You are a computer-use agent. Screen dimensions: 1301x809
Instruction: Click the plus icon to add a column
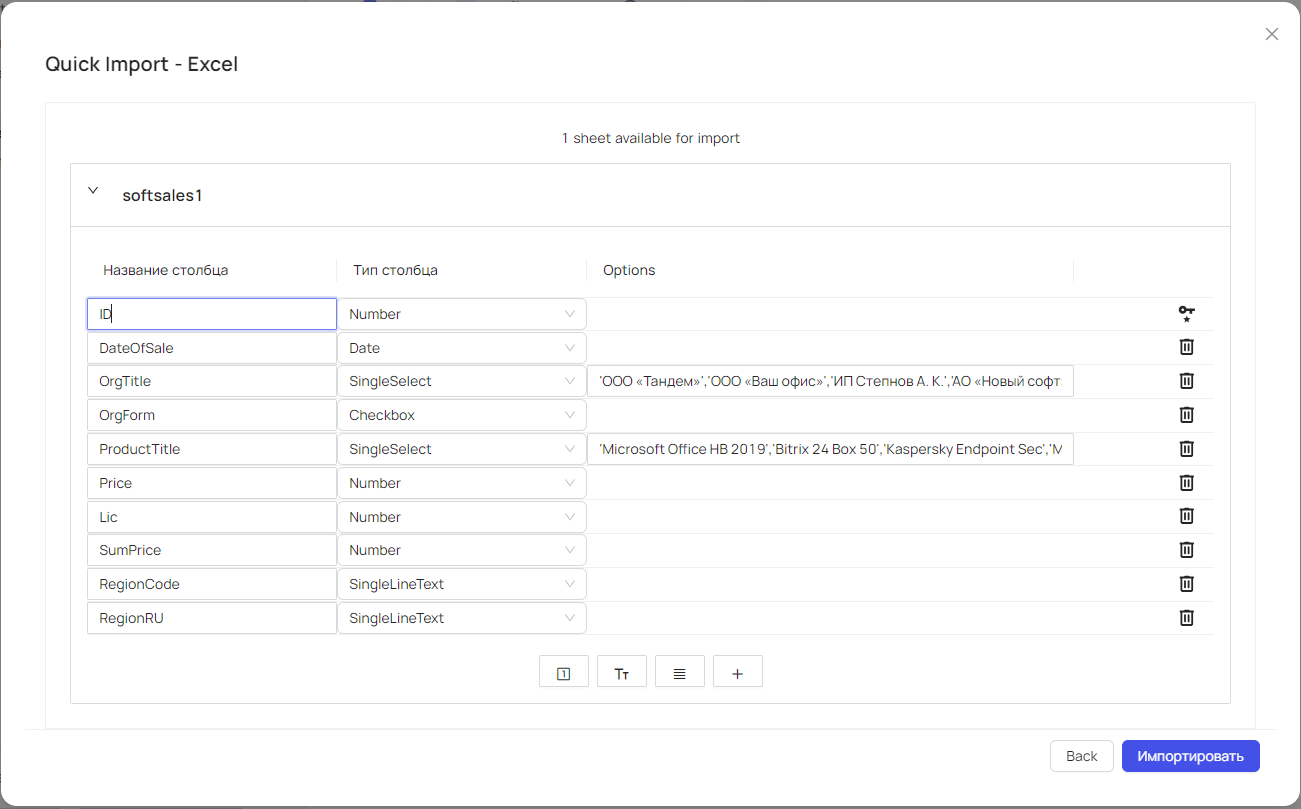click(737, 673)
